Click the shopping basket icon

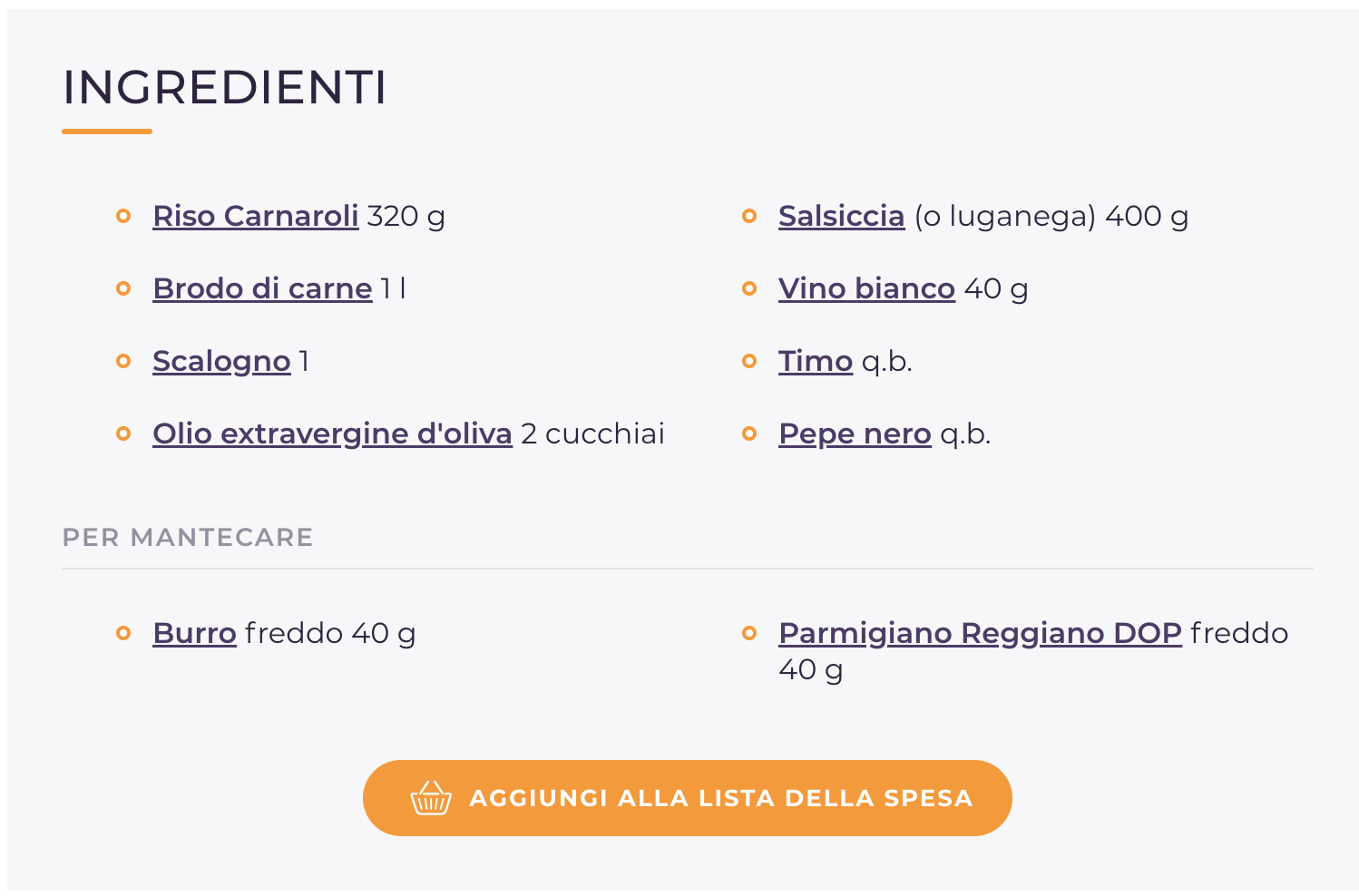click(431, 798)
